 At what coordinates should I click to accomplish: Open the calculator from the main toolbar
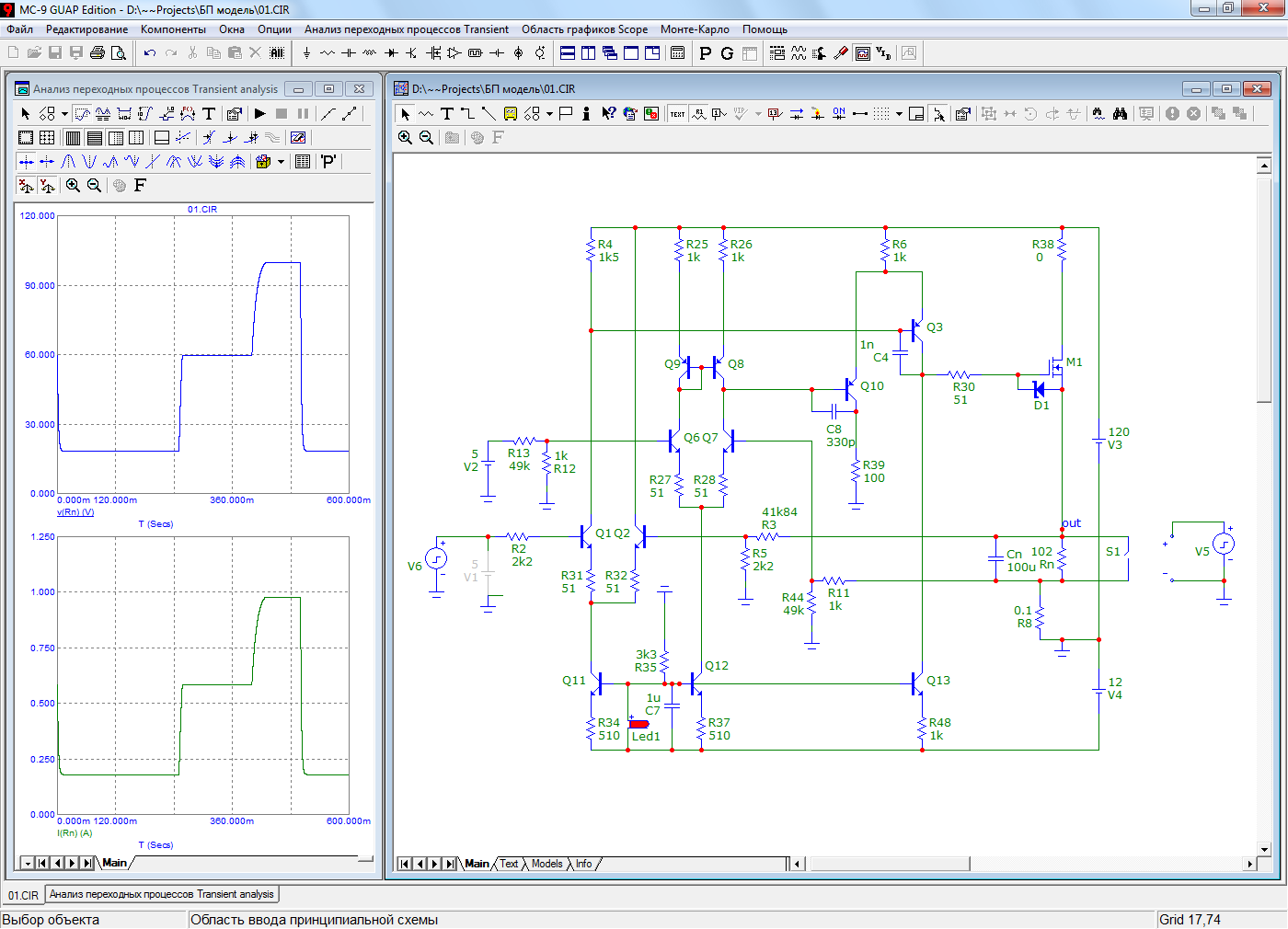click(678, 53)
